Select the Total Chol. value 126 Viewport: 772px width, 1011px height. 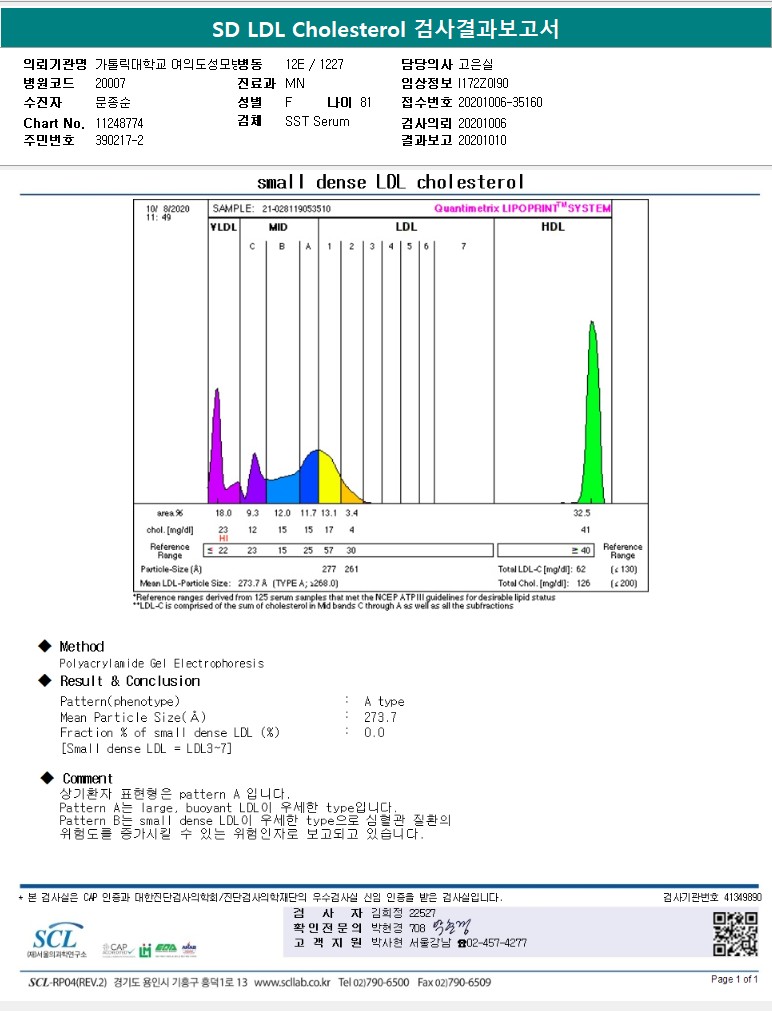[x=583, y=583]
